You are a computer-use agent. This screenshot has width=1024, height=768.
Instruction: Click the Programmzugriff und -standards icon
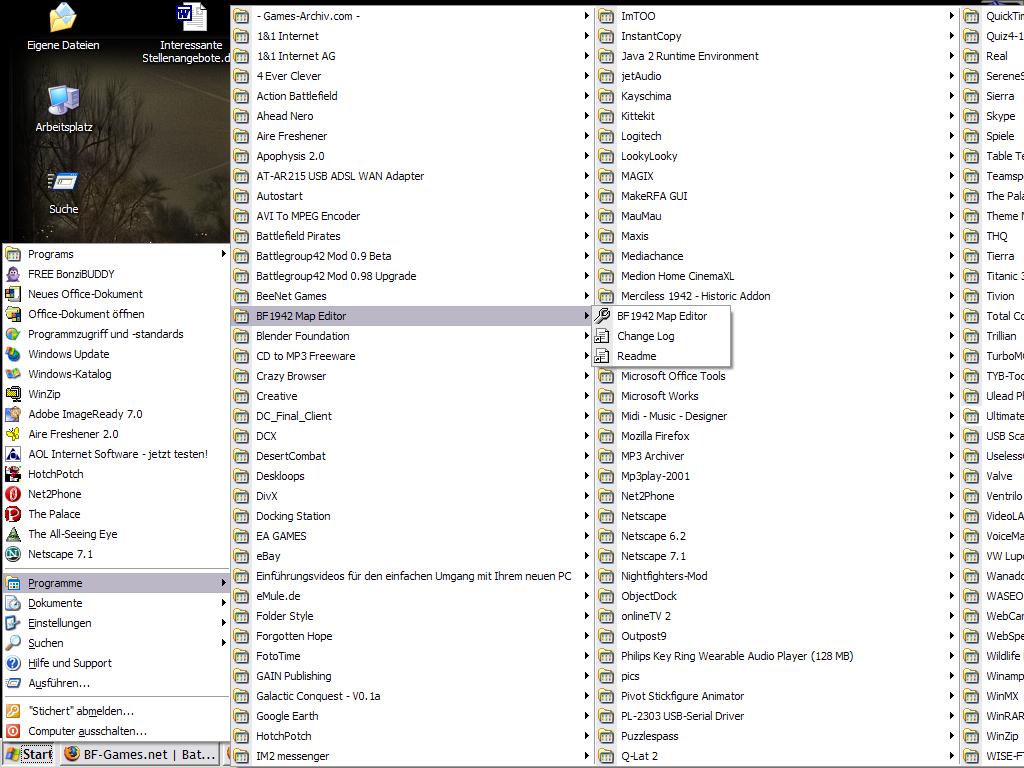pyautogui.click(x=13, y=334)
